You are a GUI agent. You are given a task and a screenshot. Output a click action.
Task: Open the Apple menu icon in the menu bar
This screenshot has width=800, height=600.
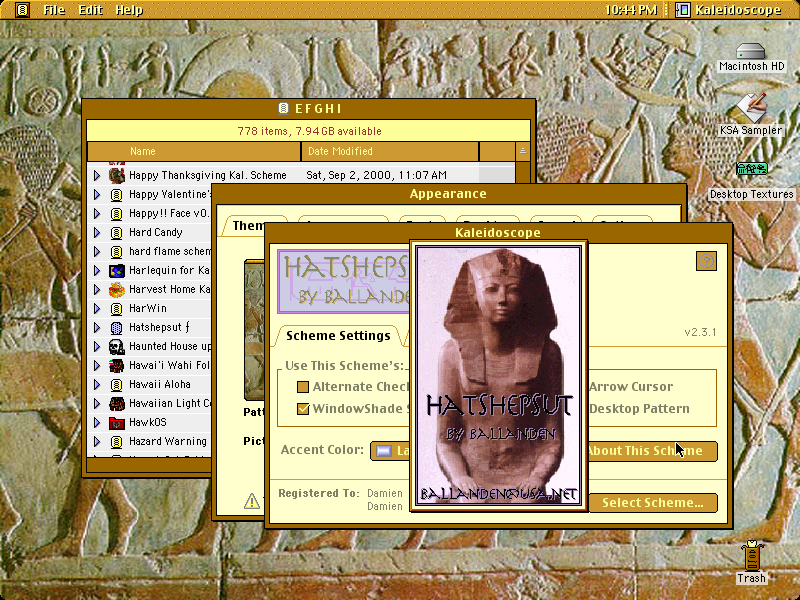point(21,10)
